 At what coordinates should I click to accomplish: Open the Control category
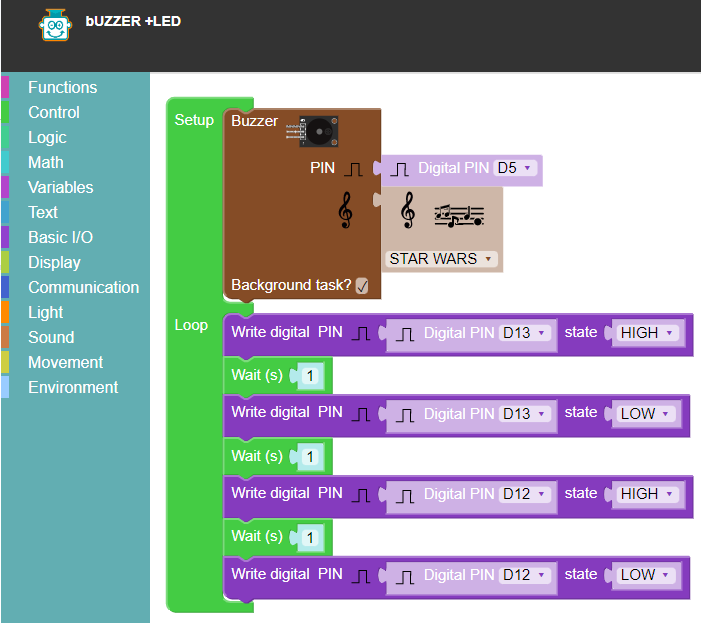pos(54,113)
